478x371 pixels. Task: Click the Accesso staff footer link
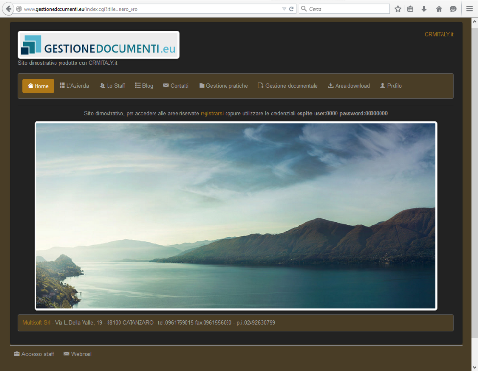click(34, 354)
